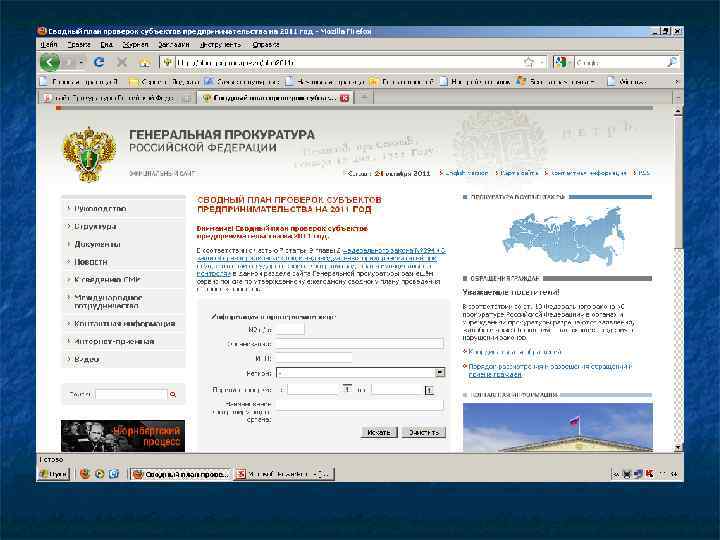Viewport: 720px width, 540px height.
Task: Go back with the green Back arrow
Action: pyautogui.click(x=50, y=62)
